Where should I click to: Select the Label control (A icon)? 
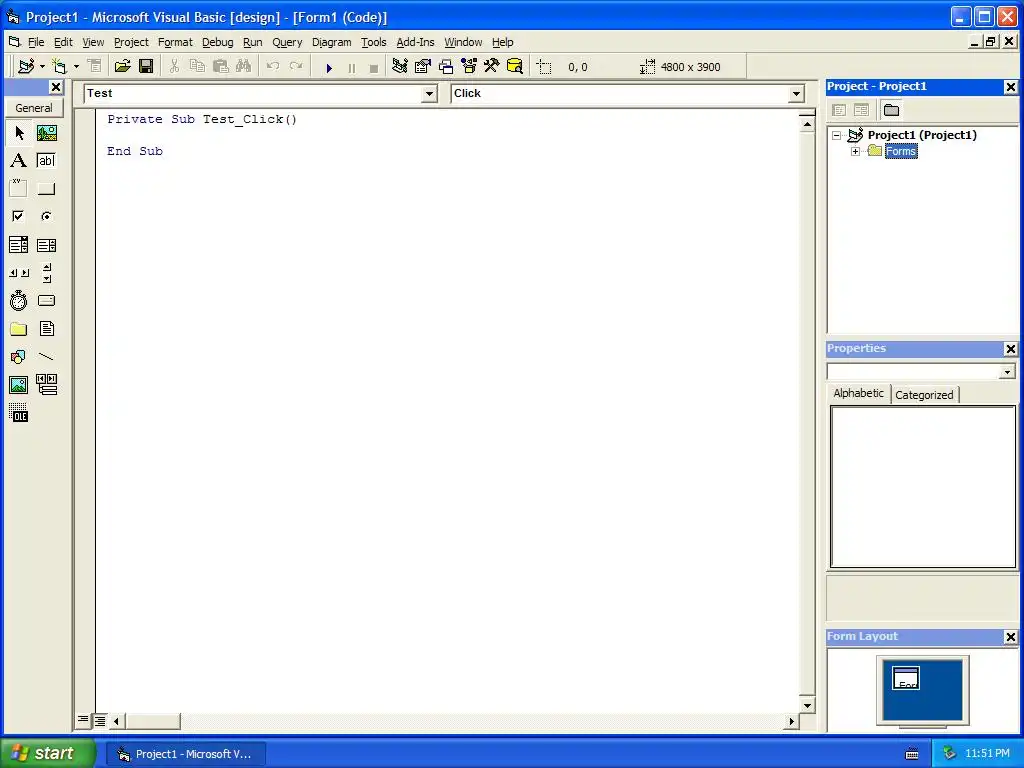tap(19, 161)
